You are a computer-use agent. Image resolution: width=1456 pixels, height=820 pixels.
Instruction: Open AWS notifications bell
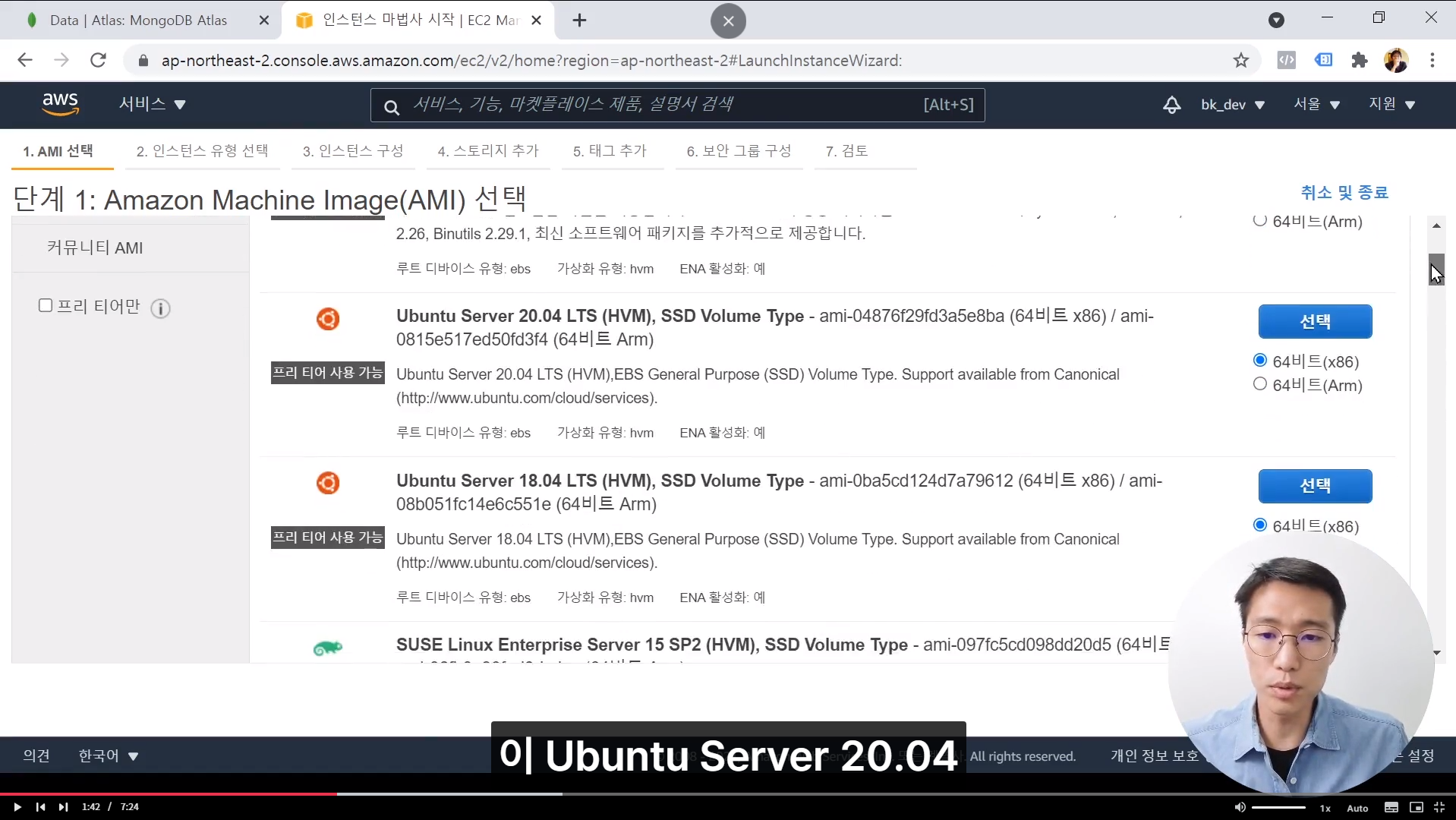tap(1171, 105)
